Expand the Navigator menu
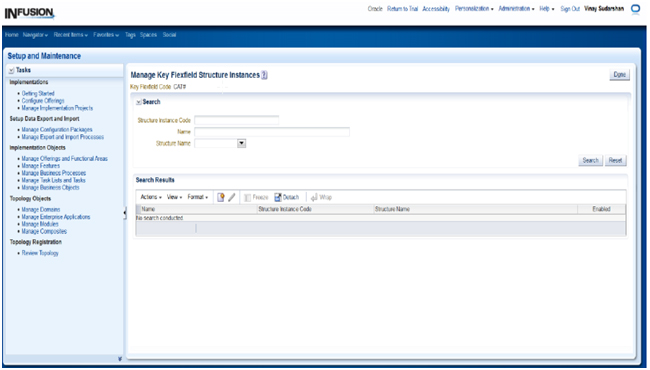Viewport: 650px width, 370px height. click(x=35, y=35)
